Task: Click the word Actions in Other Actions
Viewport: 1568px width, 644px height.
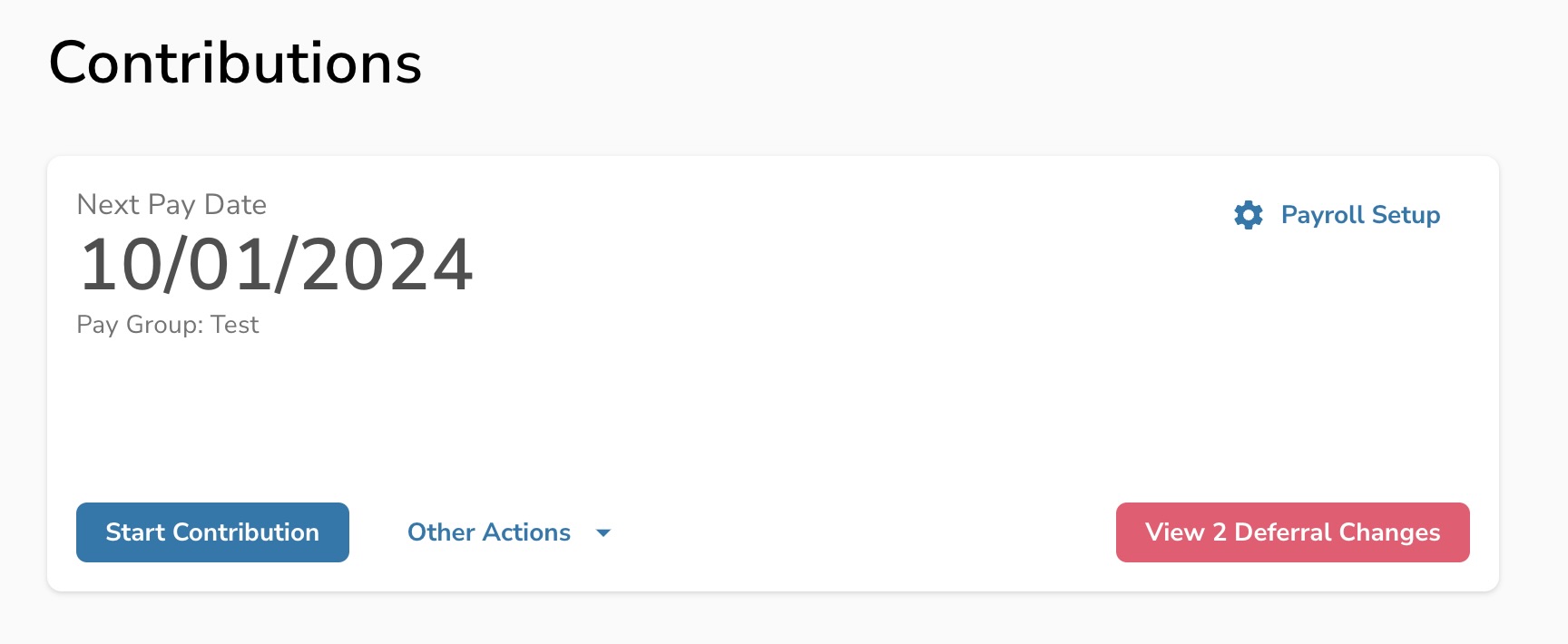Action: pyautogui.click(x=527, y=532)
